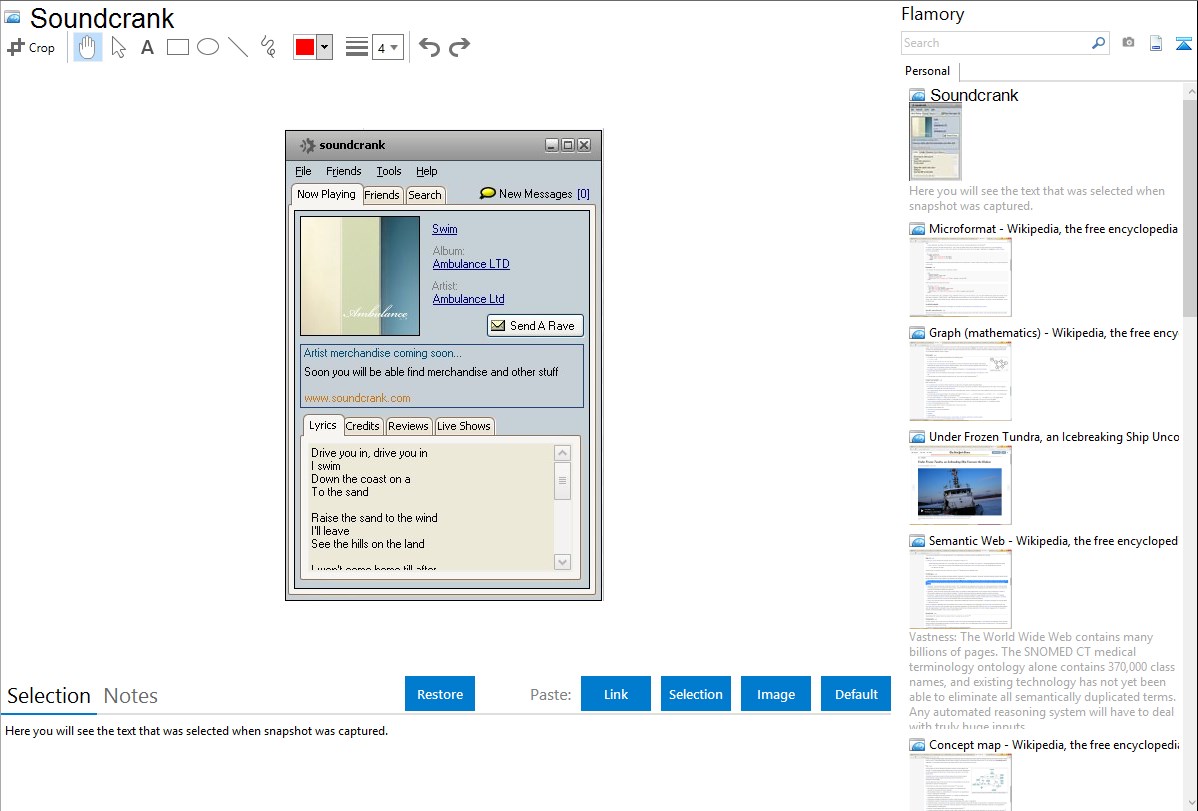
Task: Activate the hand pan tool
Action: [x=87, y=47]
